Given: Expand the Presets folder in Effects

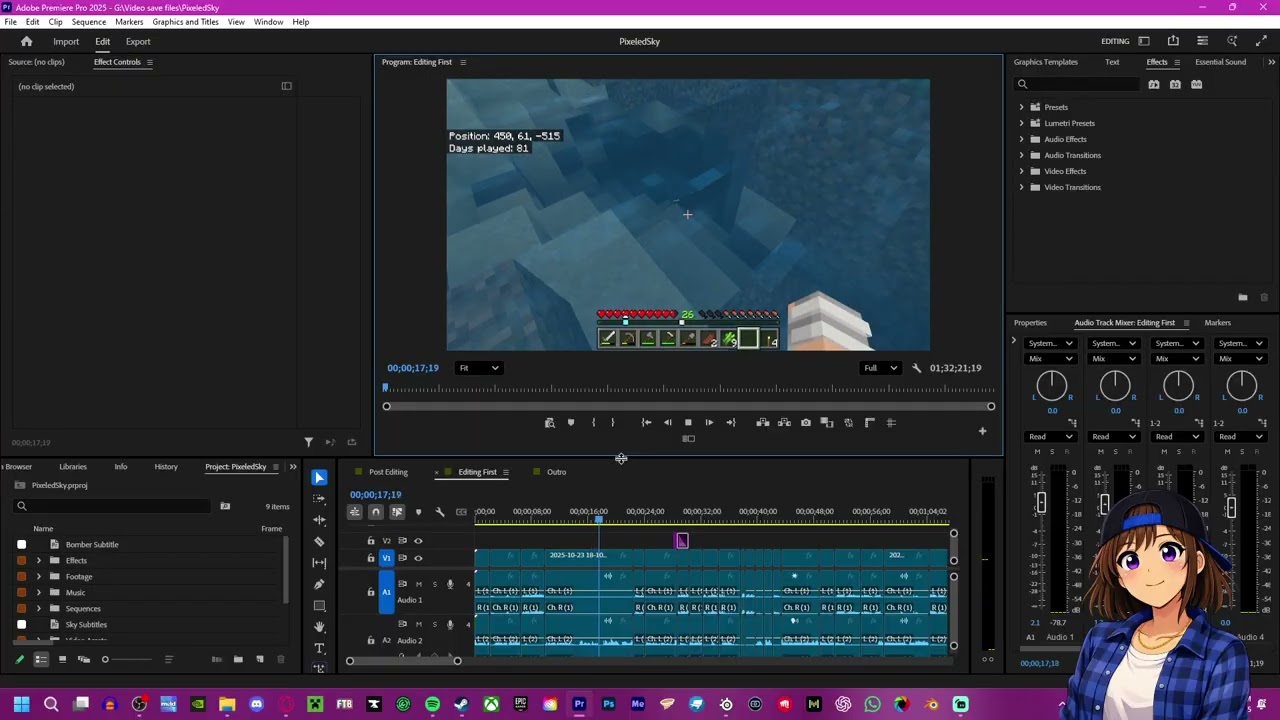Looking at the screenshot, I should [1021, 107].
